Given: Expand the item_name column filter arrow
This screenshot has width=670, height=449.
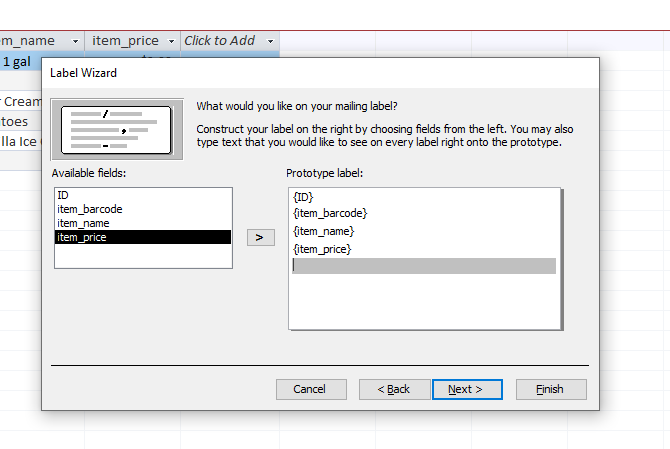Looking at the screenshot, I should [76, 41].
